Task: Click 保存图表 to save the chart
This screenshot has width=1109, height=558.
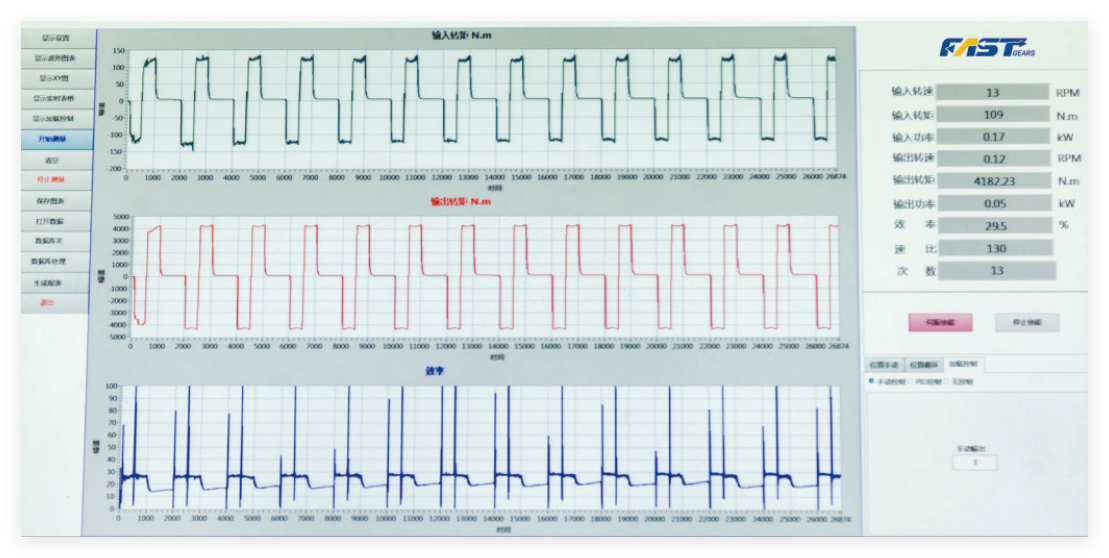Action: [55, 201]
